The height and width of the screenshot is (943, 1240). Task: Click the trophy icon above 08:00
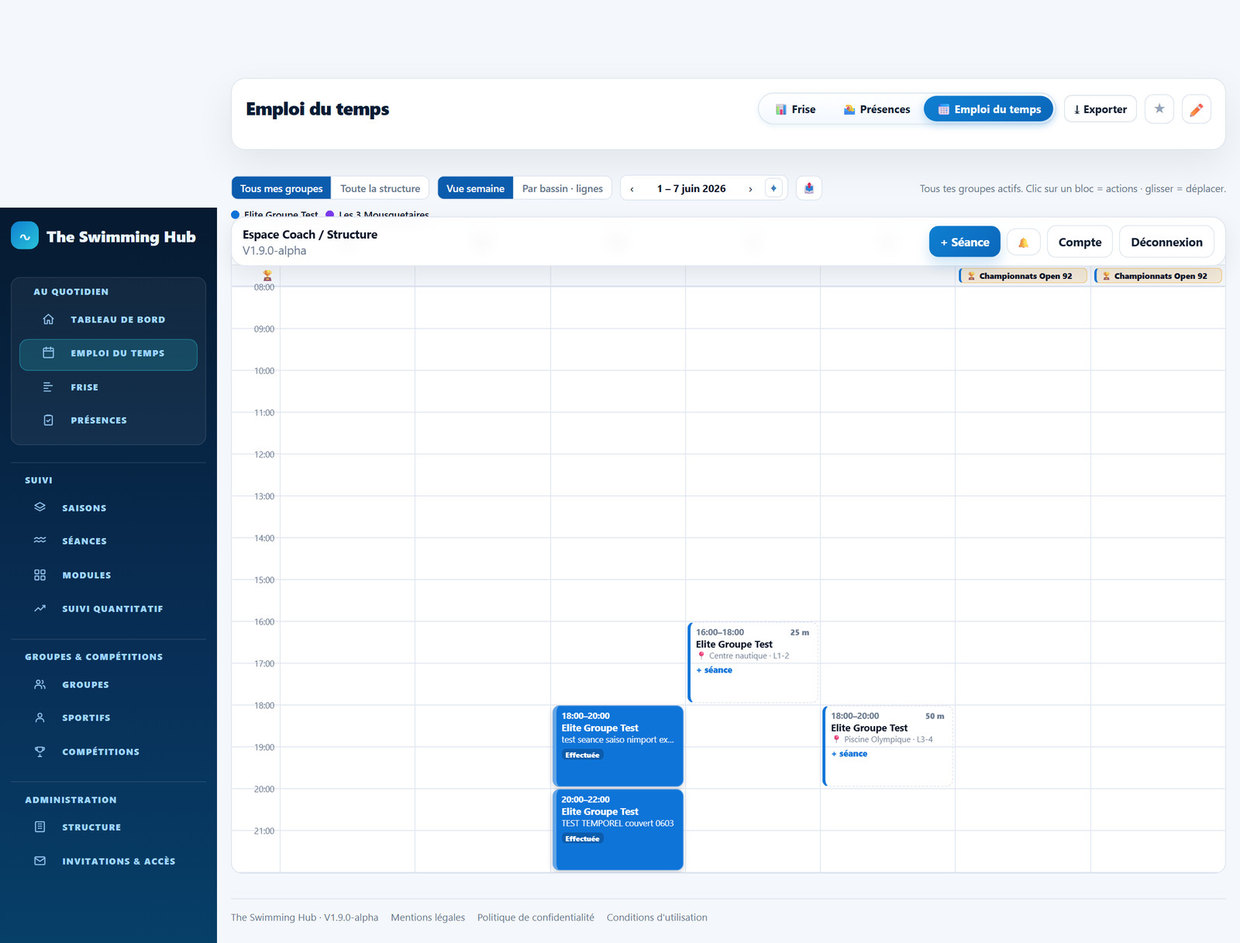coord(267,275)
